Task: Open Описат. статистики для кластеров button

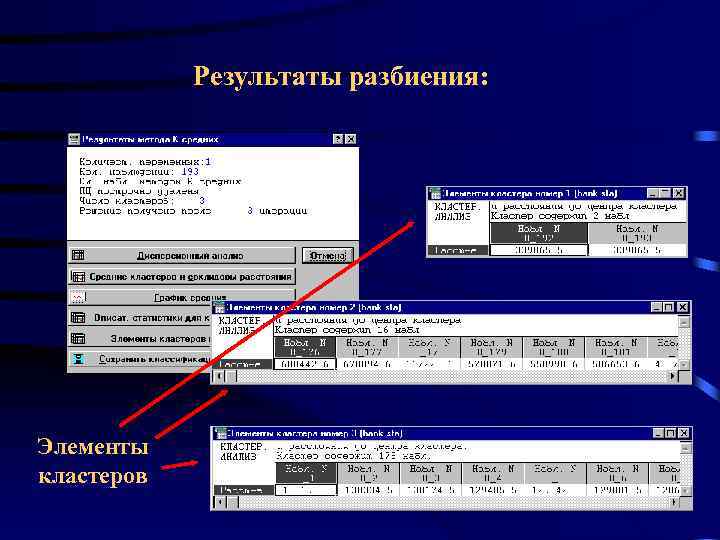Action: click(140, 318)
